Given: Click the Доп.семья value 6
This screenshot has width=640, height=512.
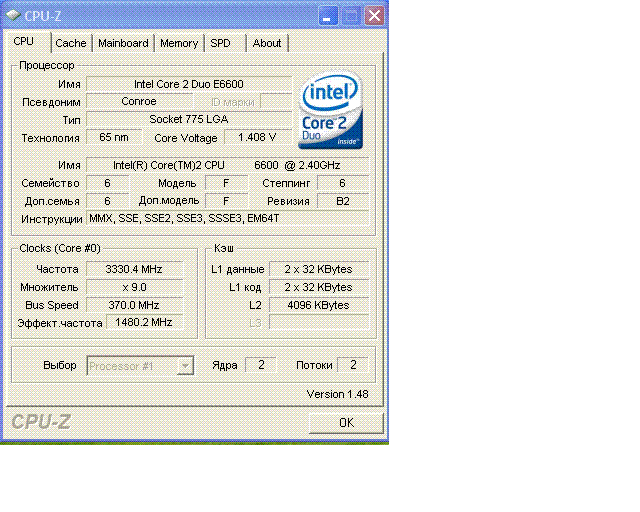Looking at the screenshot, I should [107, 201].
